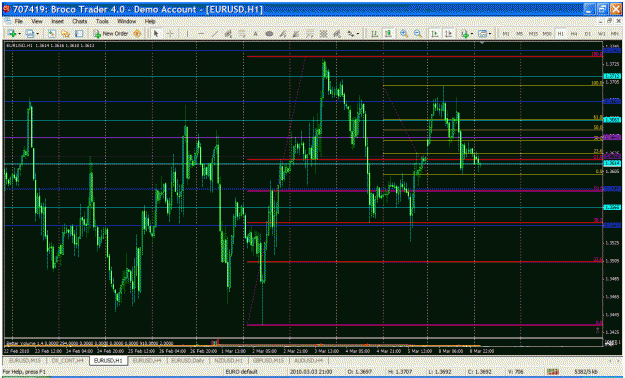
Task: Set timeframe to M1
Action: (x=506, y=34)
